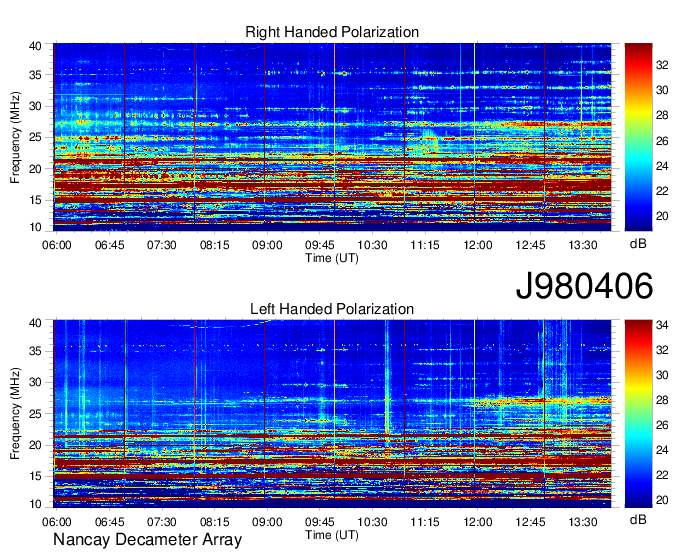The height and width of the screenshot is (552, 680).
Task: Click the right-handed plot's color bar
Action: [x=638, y=137]
